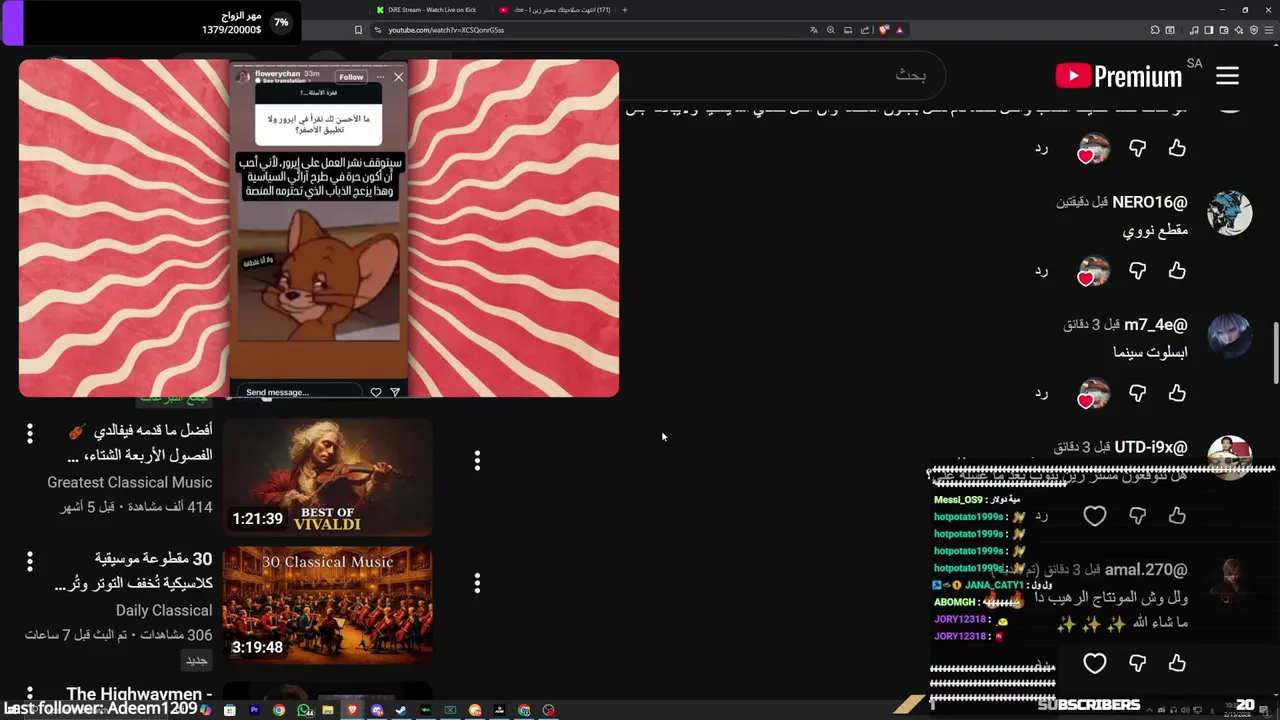Click the translate page icon
1280x720 pixels.
coord(814,30)
